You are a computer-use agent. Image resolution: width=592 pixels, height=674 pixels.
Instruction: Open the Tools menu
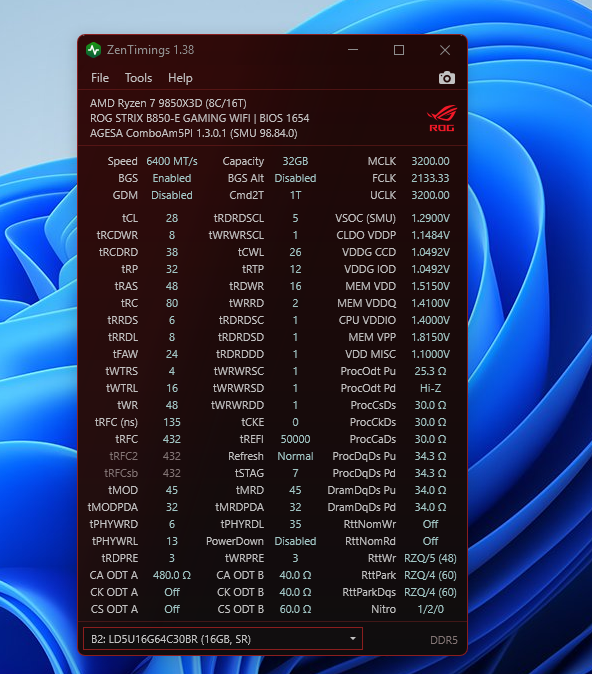(x=138, y=78)
